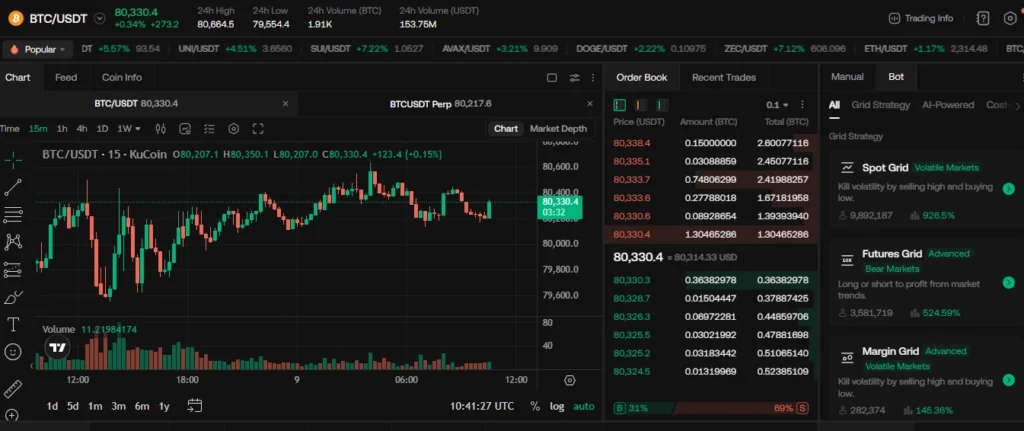Open top-right settings gear icon
1024x431 pixels.
pos(1010,18)
